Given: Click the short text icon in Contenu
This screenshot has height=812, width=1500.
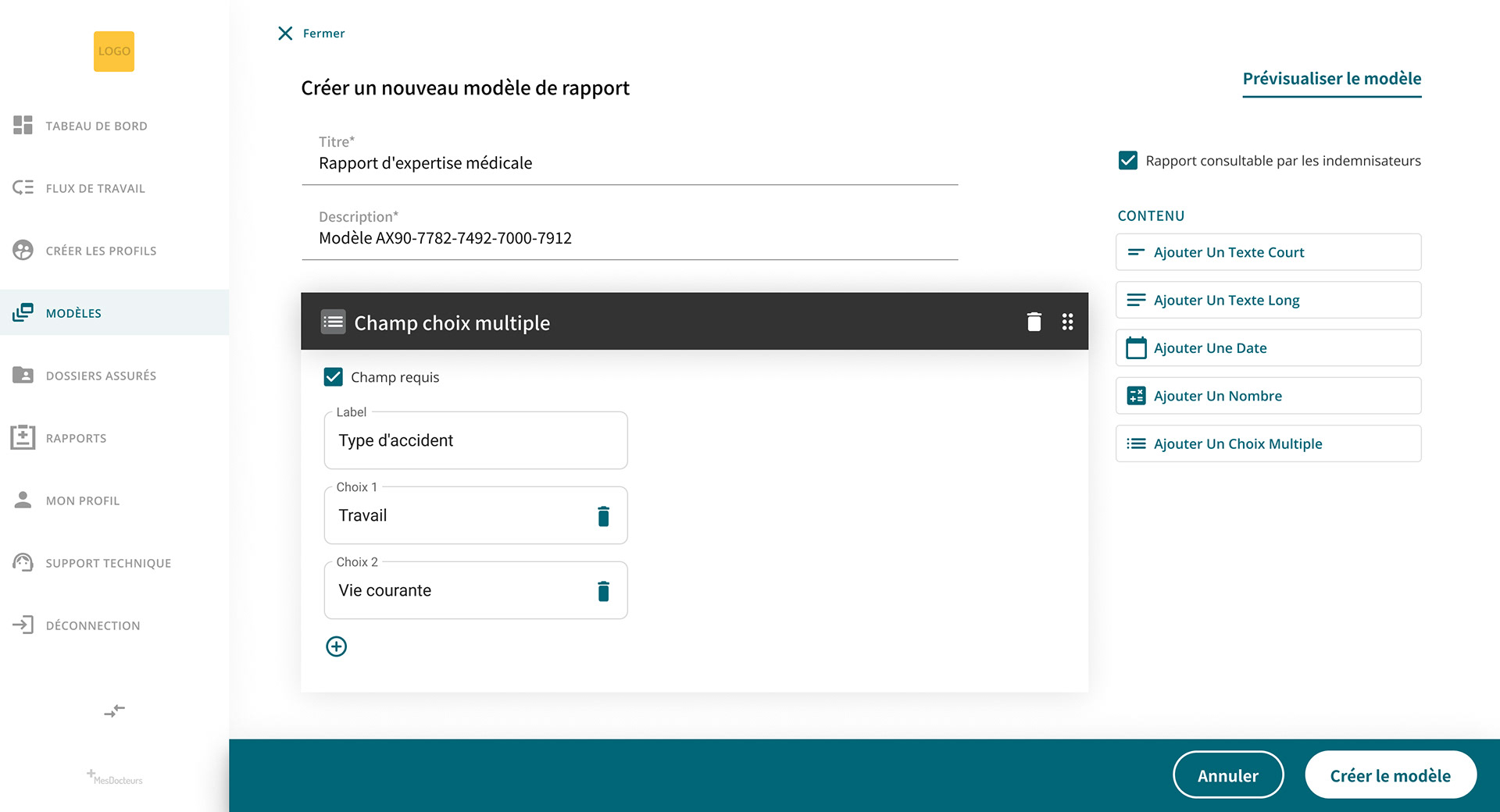Looking at the screenshot, I should [1136, 252].
